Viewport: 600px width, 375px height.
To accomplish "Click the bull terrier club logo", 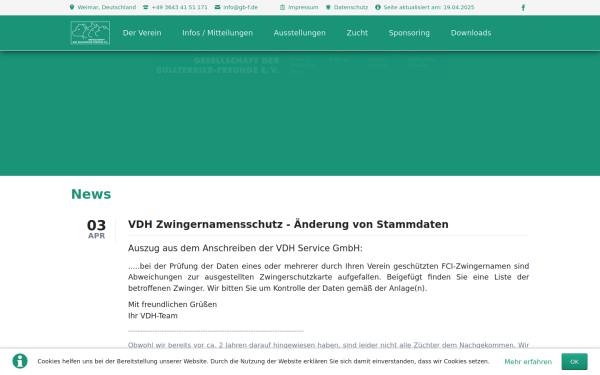I will click(90, 33).
